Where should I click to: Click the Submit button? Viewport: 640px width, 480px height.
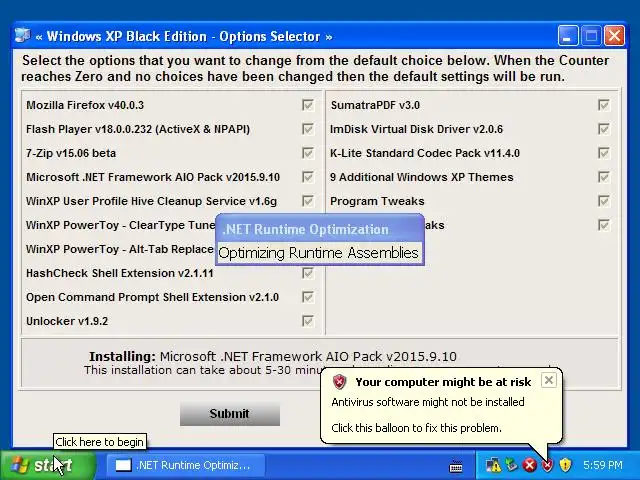230,414
